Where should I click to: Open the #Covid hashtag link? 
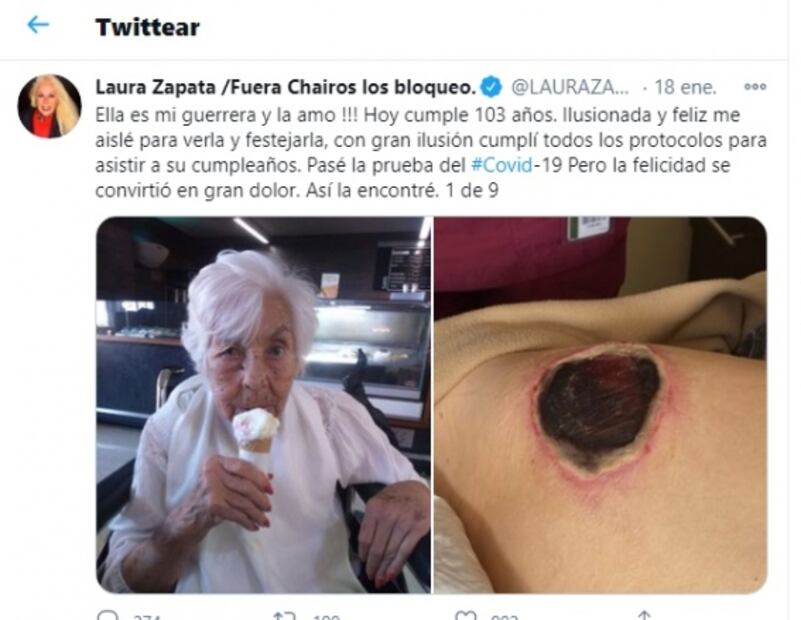coord(502,165)
